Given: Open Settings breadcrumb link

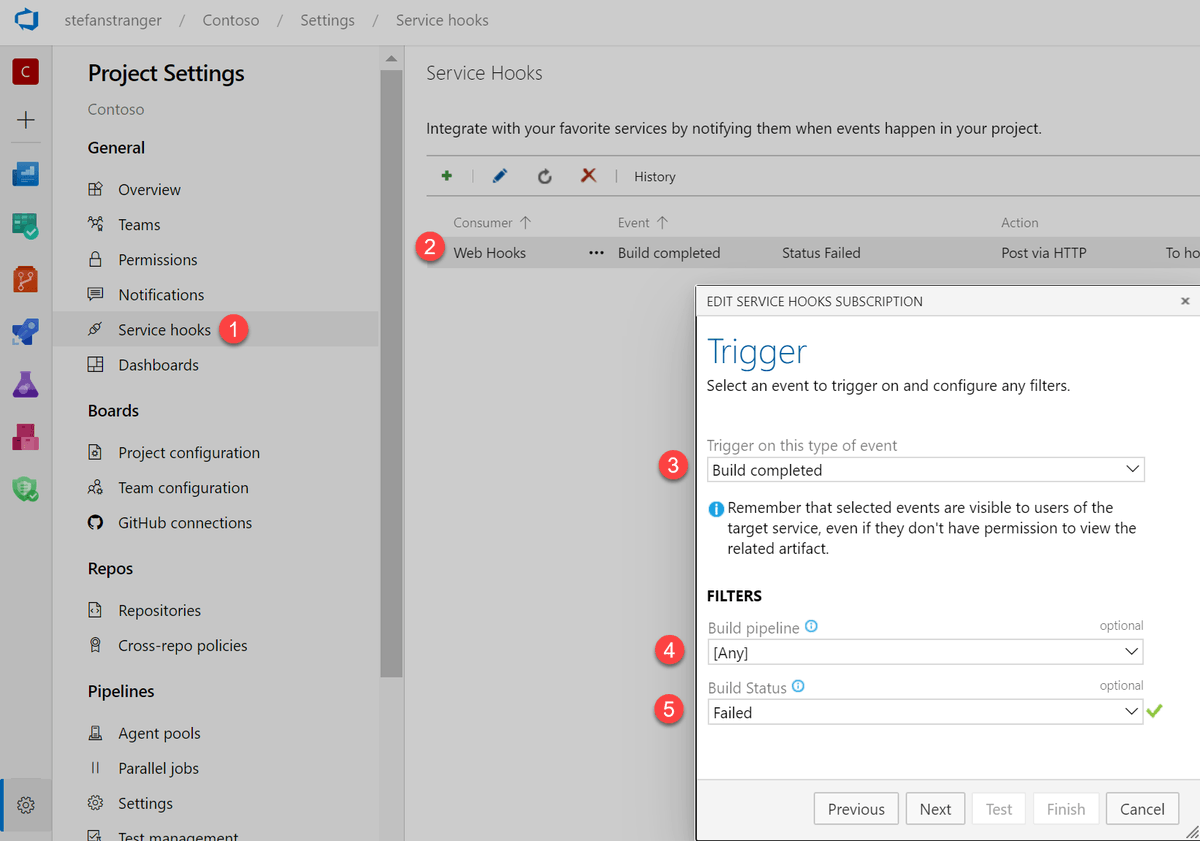Looking at the screenshot, I should point(327,20).
